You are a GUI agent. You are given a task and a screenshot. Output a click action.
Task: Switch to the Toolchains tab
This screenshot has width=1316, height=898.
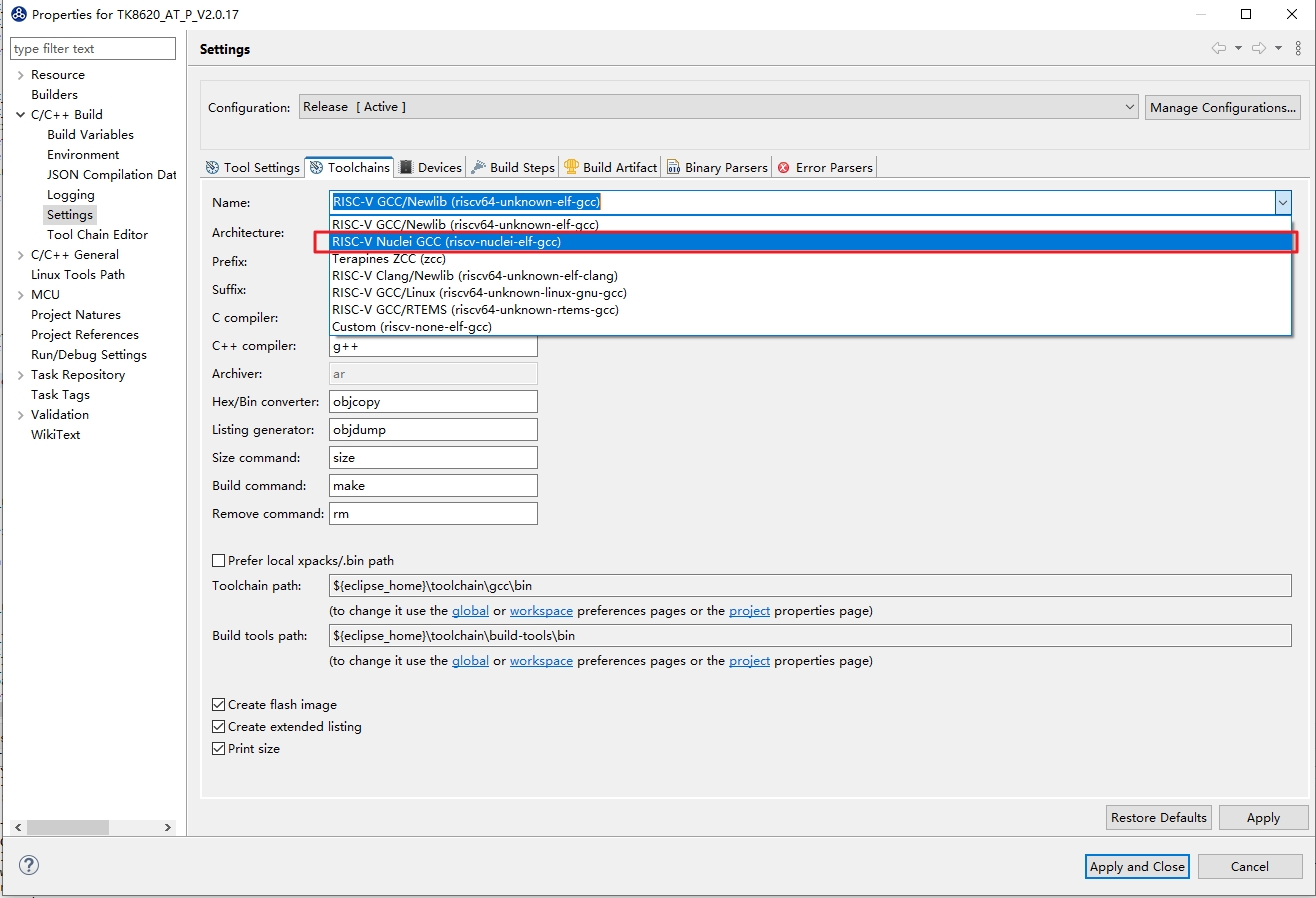[349, 167]
